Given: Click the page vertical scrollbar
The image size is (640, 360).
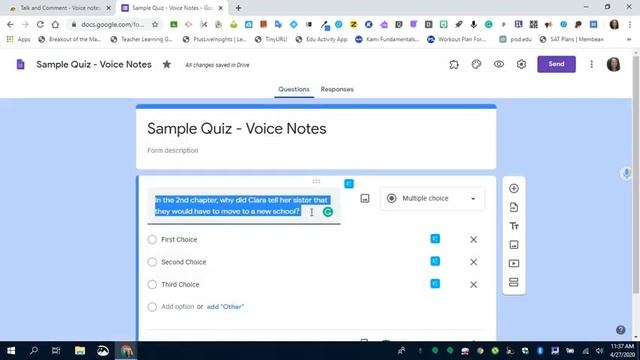Looking at the screenshot, I should pos(636,175).
